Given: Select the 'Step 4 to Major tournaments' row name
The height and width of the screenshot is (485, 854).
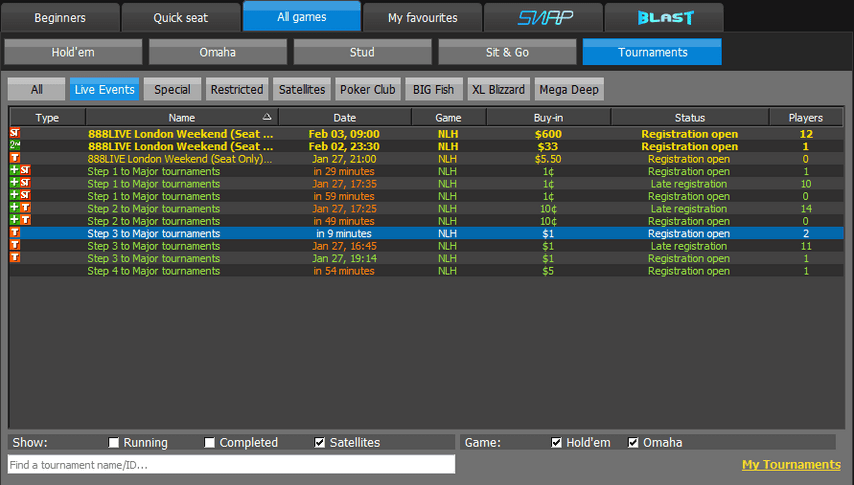Looking at the screenshot, I should tap(154, 271).
